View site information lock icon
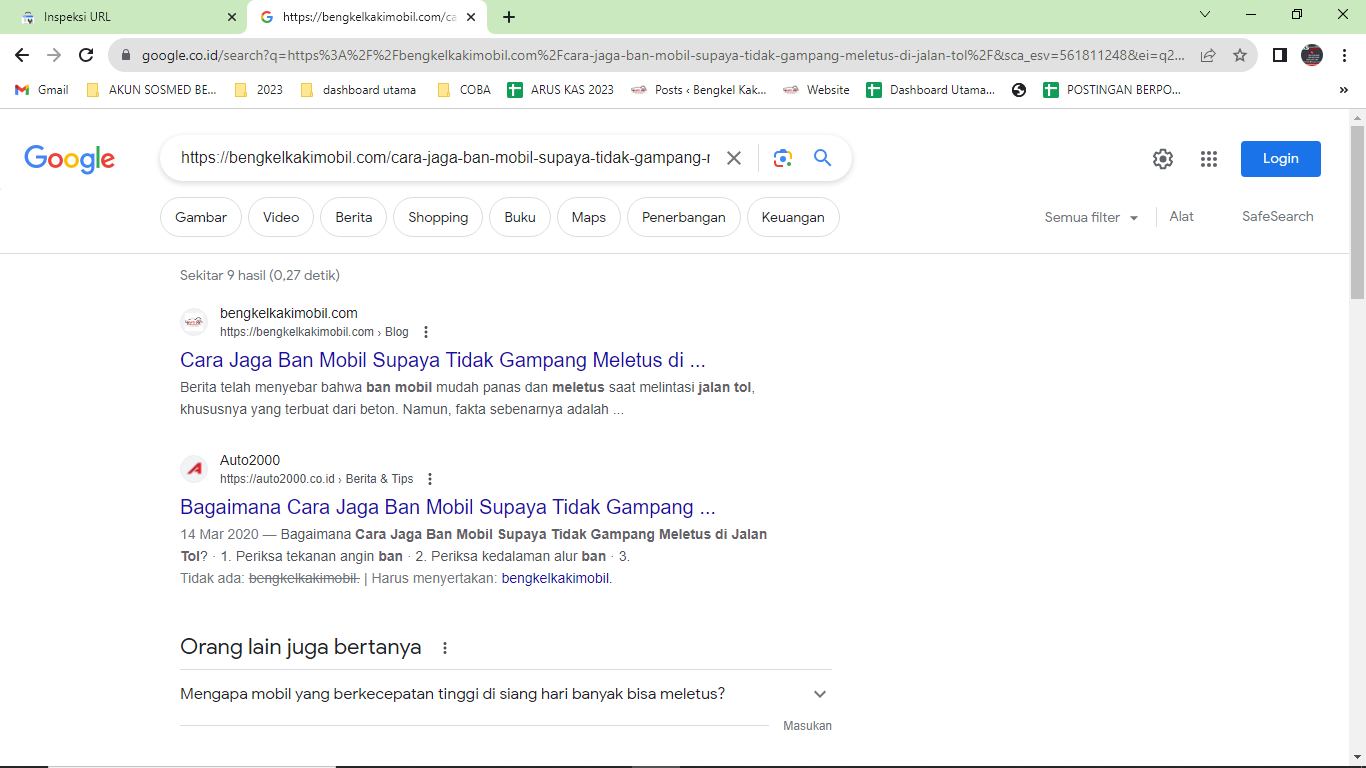This screenshot has height=768, width=1366. 126,56
